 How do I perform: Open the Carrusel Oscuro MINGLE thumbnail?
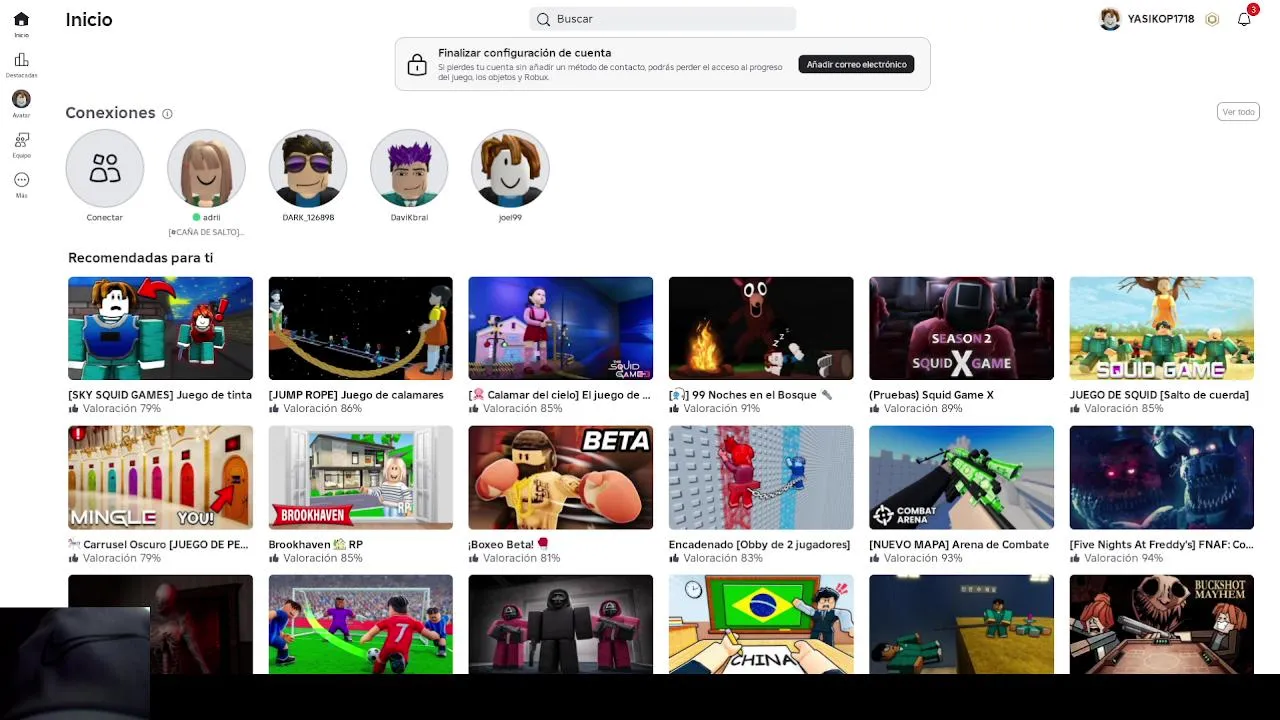(x=160, y=477)
